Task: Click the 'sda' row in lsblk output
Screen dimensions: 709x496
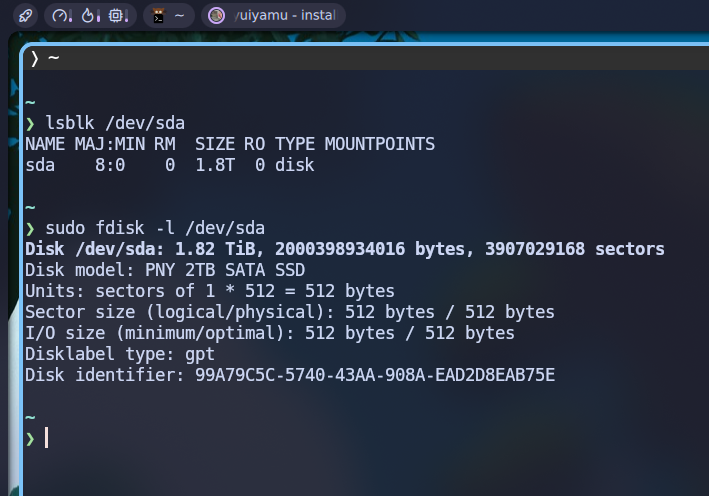Action: coord(170,165)
